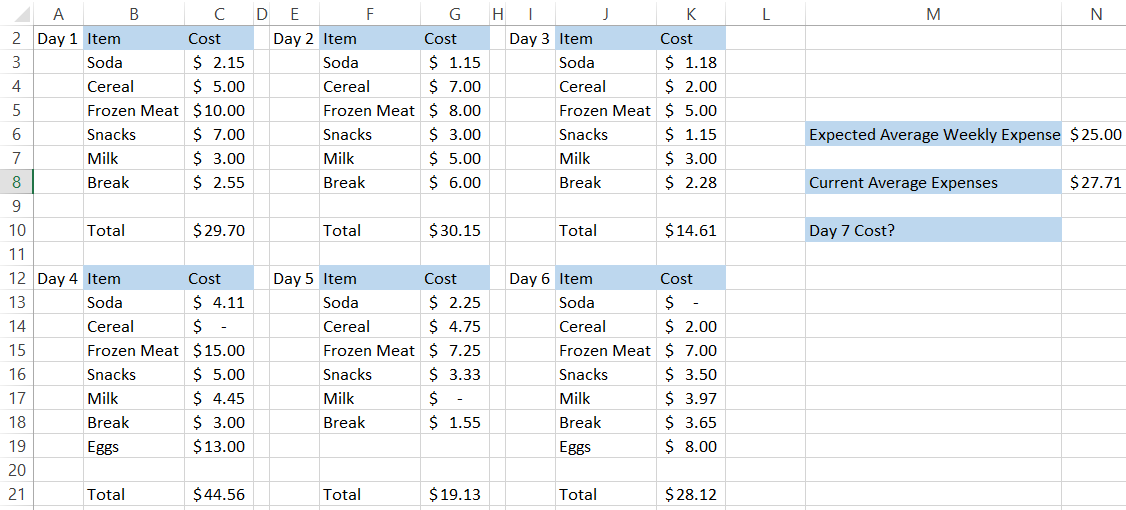Viewport: 1126px width, 510px height.
Task: Click the Expected Average Weekly Expense label
Action: point(933,134)
